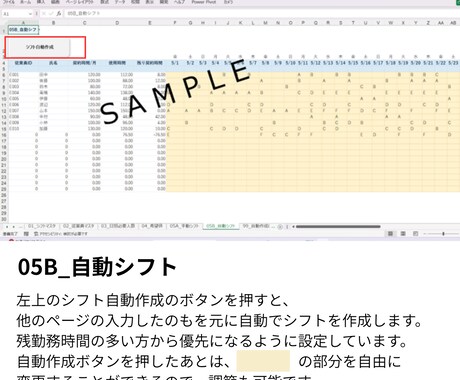Open the Name Box dropdown arrow
Viewport: 460px width, 380px height.
[x=30, y=14]
